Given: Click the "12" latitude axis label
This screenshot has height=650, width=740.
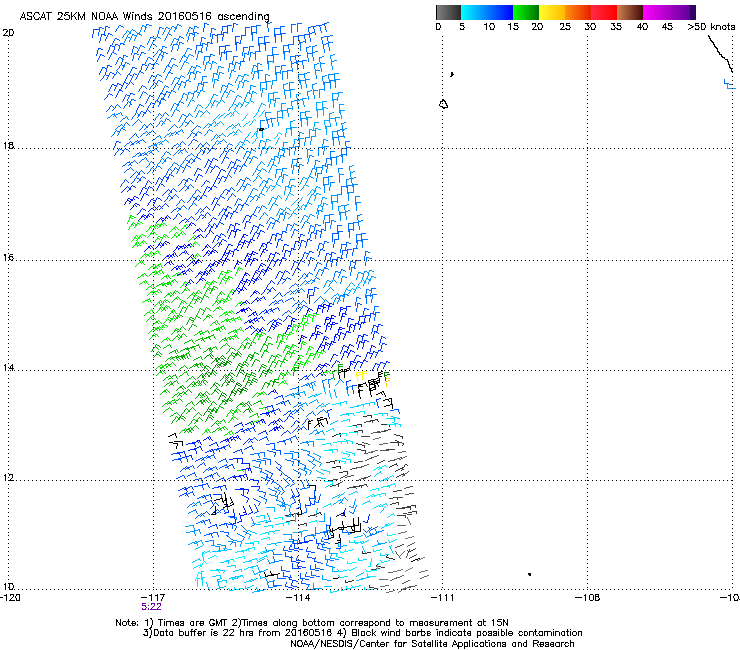Looking at the screenshot, I should point(8,477).
